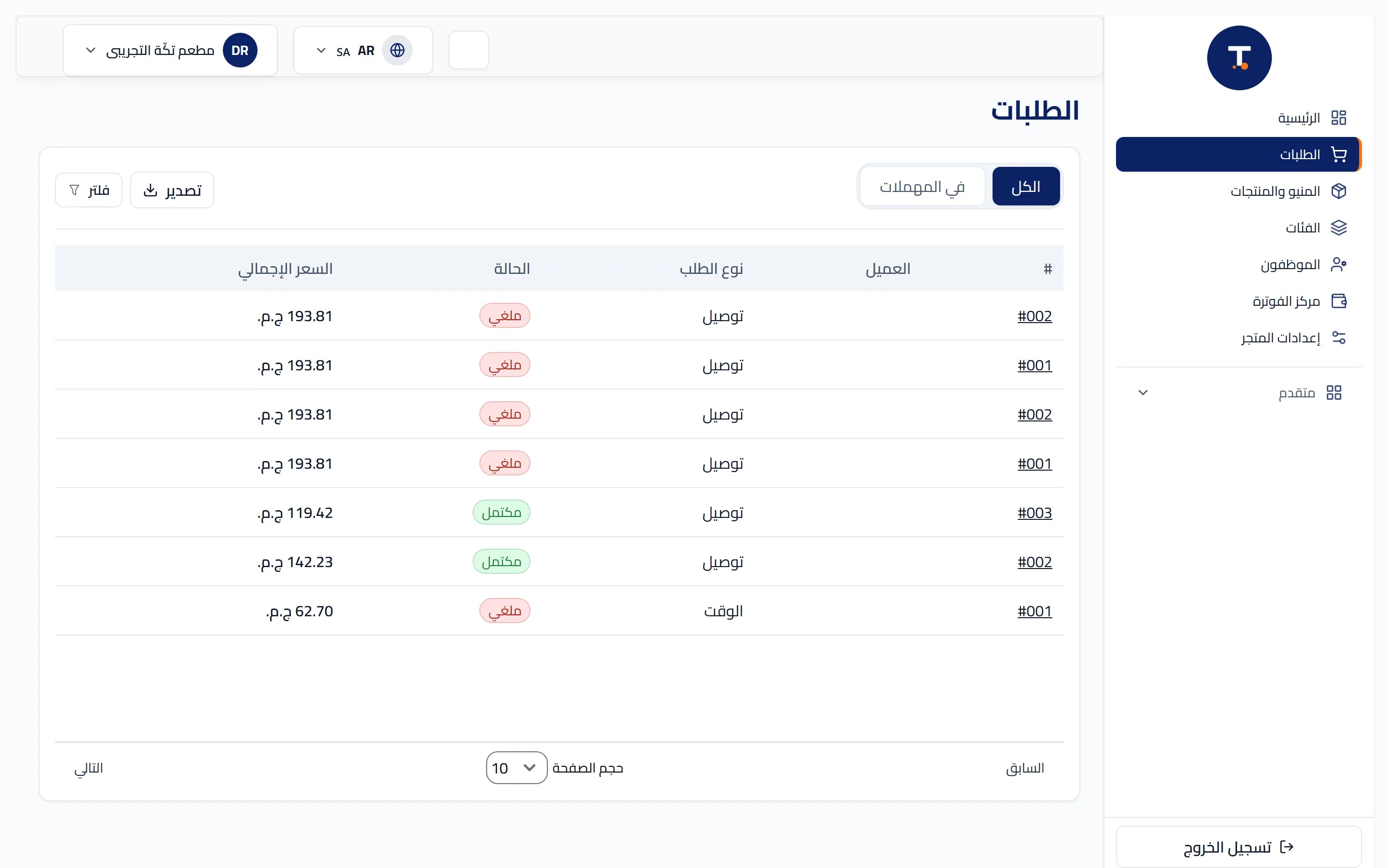This screenshot has width=1389, height=868.
Task: Click the funnel icon on فلتر
Action: pos(74,190)
